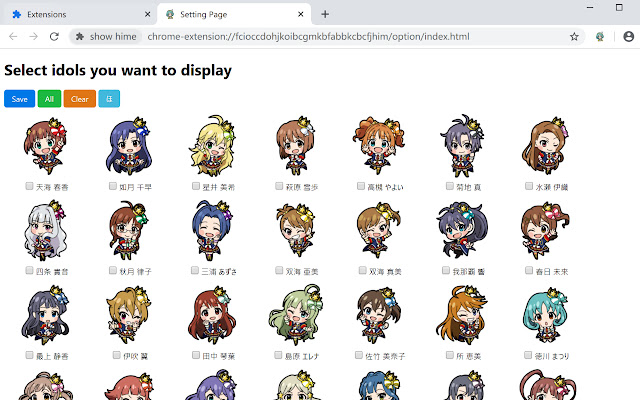The height and width of the screenshot is (400, 640).
Task: Click the light blue ほ button
Action: pyautogui.click(x=109, y=99)
